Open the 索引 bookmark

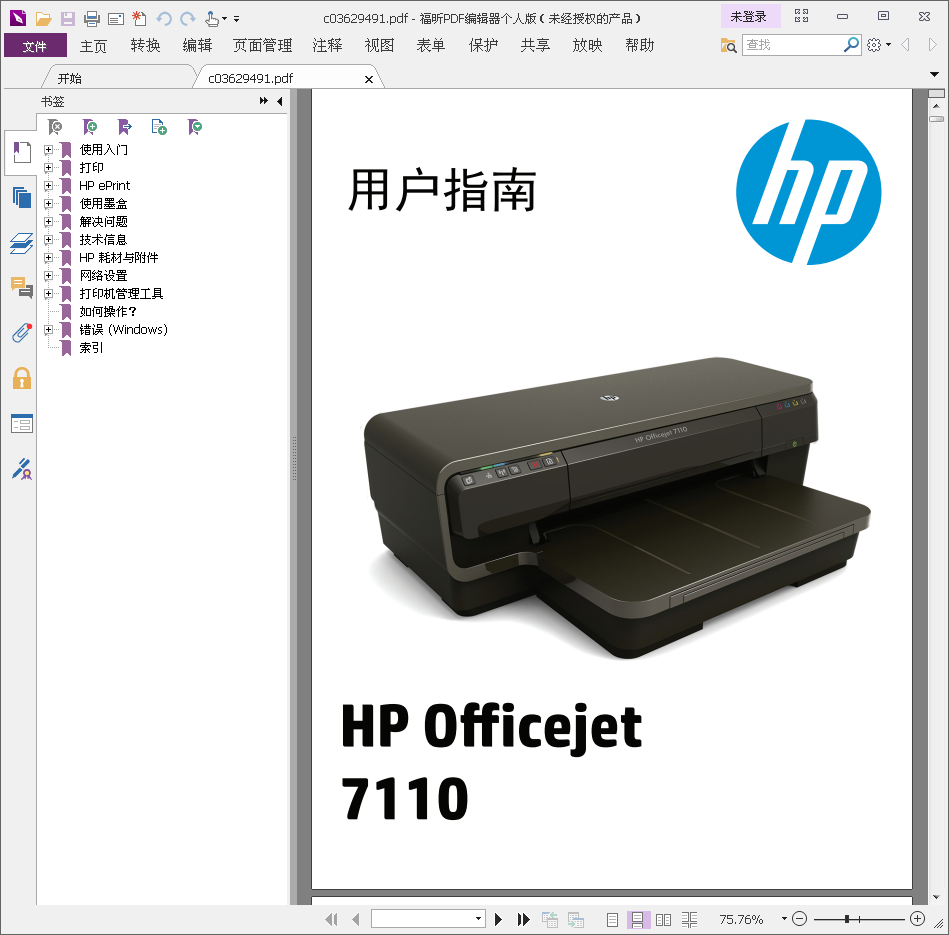(91, 348)
